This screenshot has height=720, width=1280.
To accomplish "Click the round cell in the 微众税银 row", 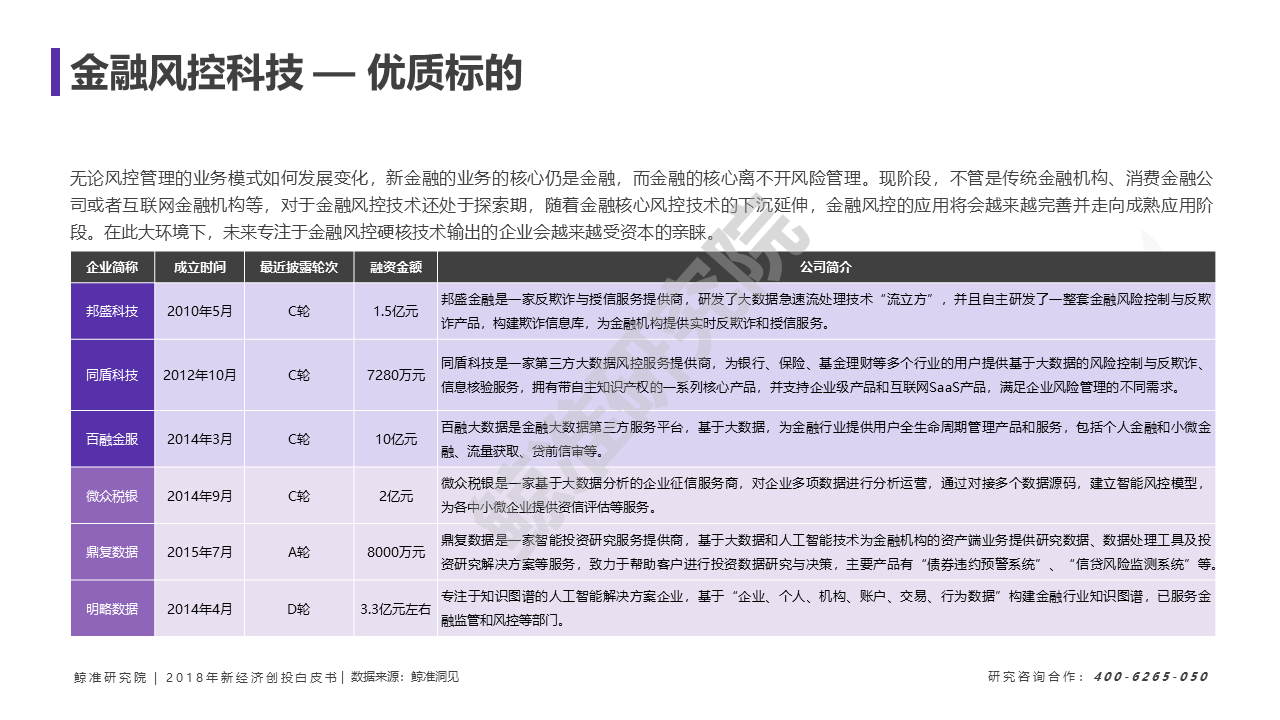I will [299, 495].
